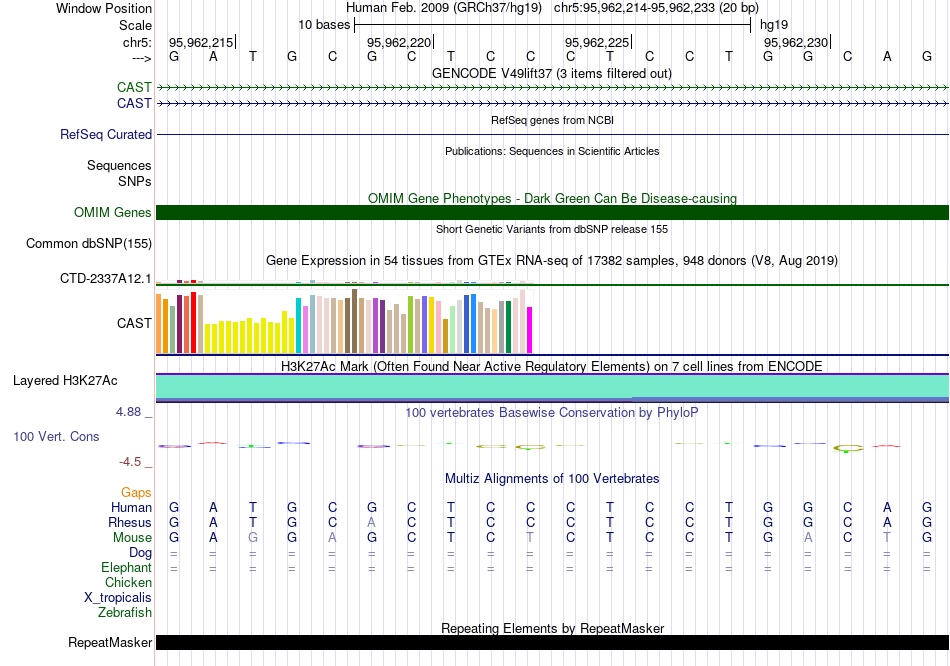Screen dimensions: 950x666
Task: Click the orange Gaps label
Action: coord(136,492)
